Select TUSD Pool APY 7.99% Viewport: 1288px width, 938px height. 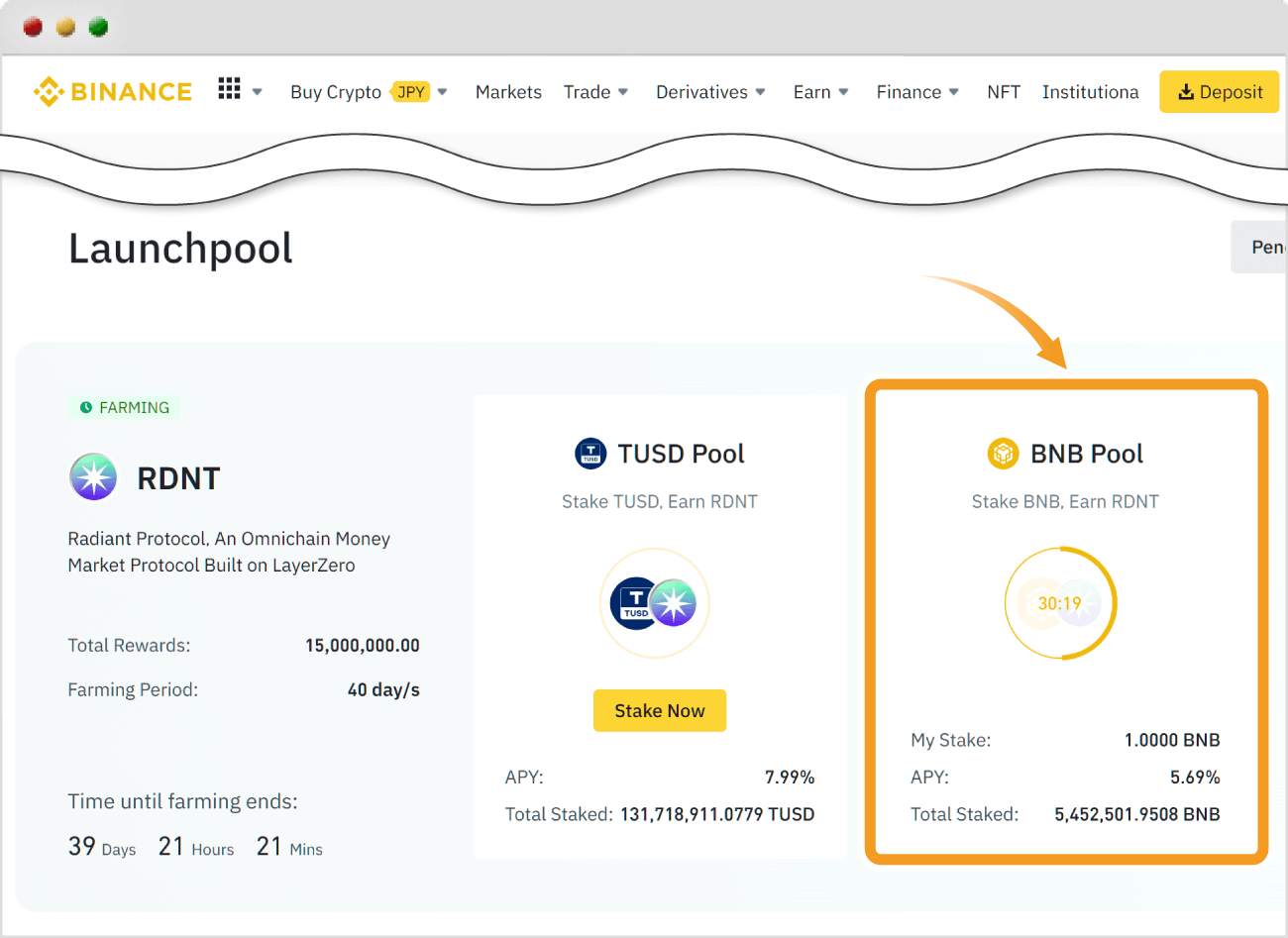(x=790, y=778)
